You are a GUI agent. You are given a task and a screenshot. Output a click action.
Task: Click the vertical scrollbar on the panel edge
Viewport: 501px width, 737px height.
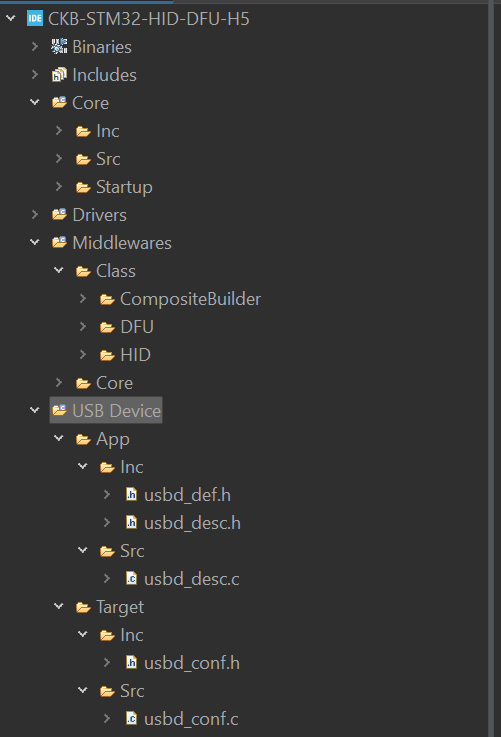(x=491, y=368)
